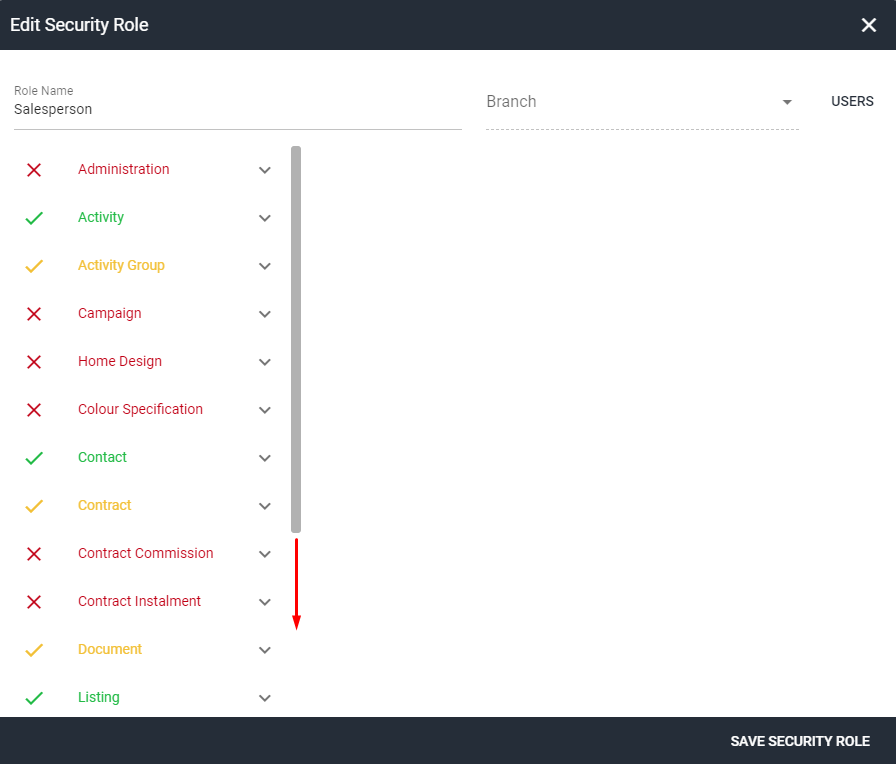Click the red X icon beside Administration
Image resolution: width=896 pixels, height=764 pixels.
click(34, 170)
